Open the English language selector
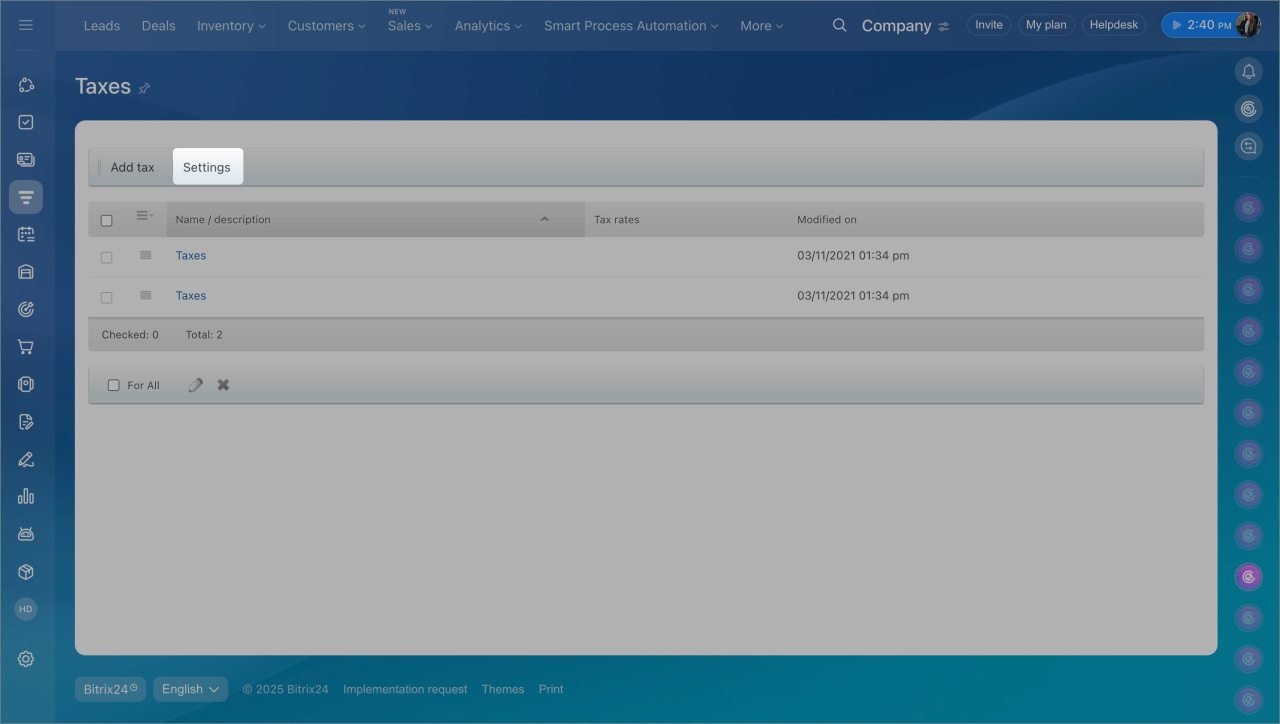This screenshot has height=724, width=1280. click(x=190, y=689)
